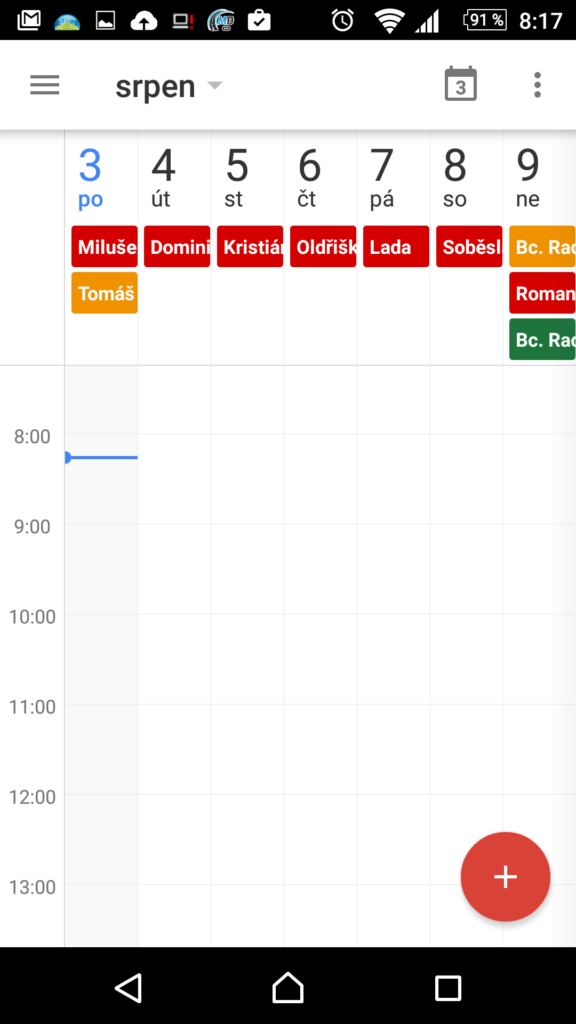Open the Oldřišk event on Thursday

tap(323, 247)
